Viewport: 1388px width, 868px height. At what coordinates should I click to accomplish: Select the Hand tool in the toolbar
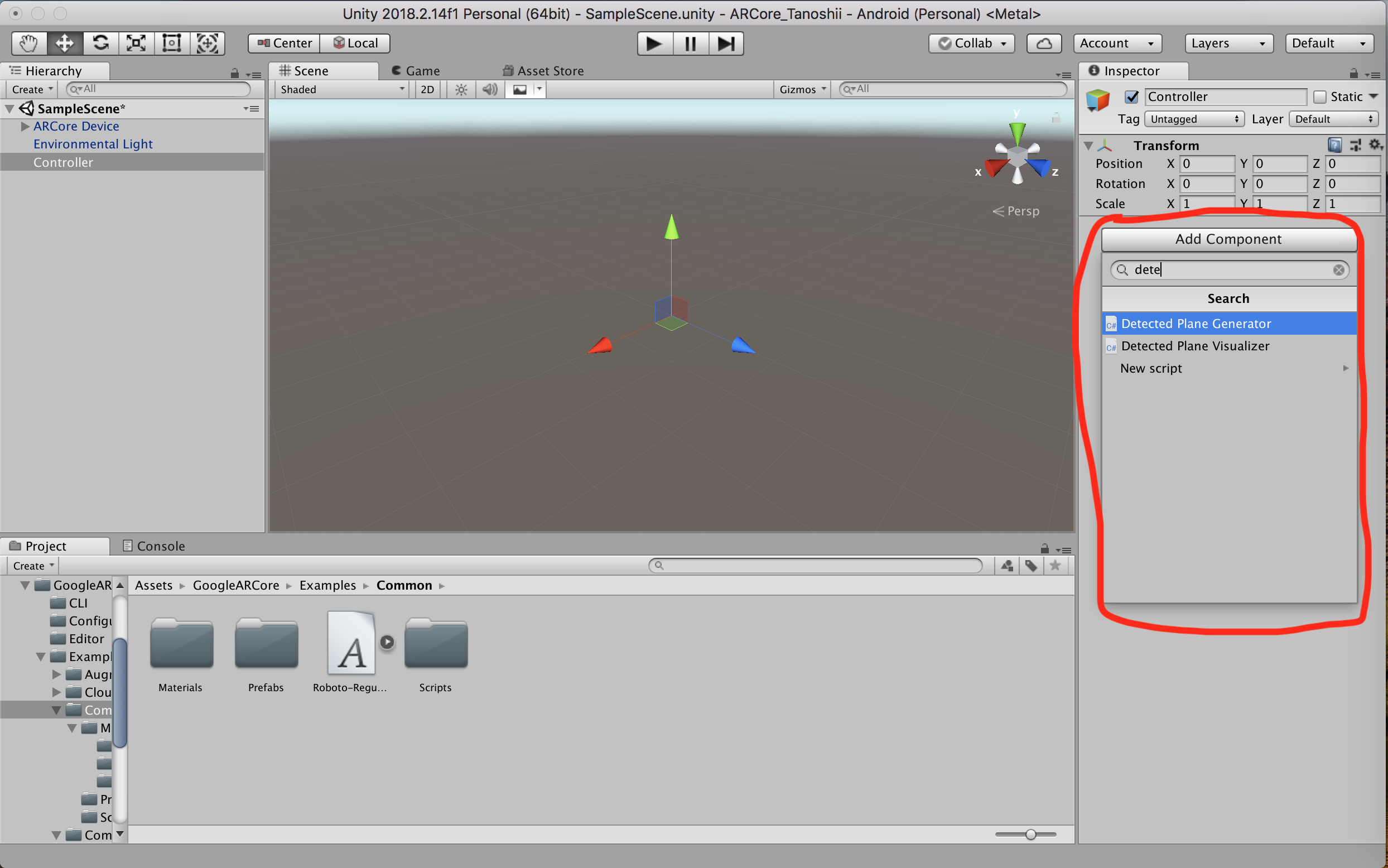(x=28, y=43)
